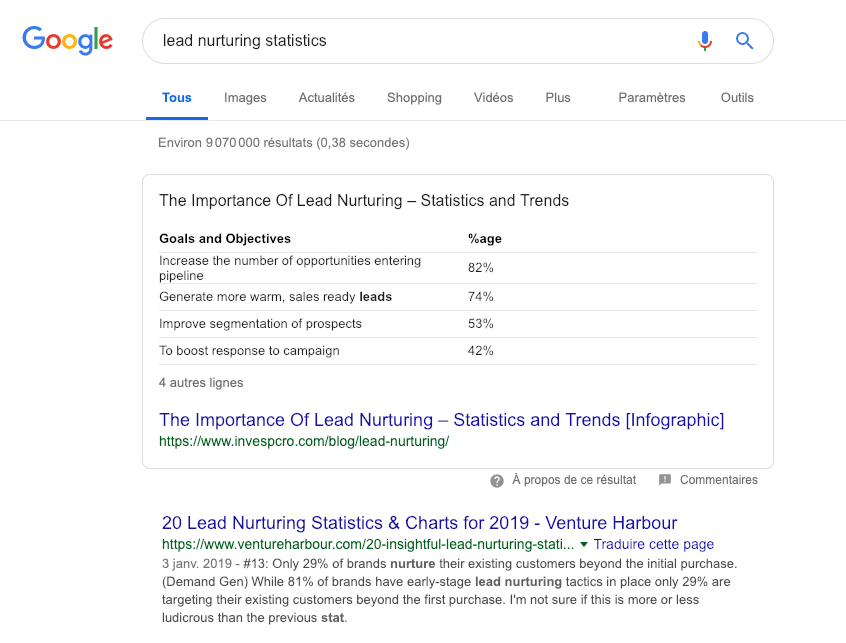This screenshot has height=643, width=846.
Task: Click the 74% value cell
Action: tap(480, 297)
